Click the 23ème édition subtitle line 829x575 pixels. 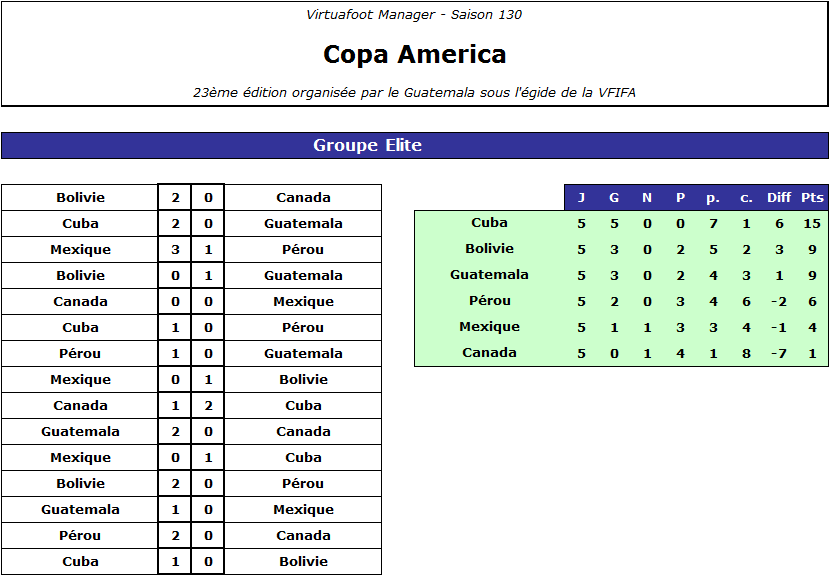pyautogui.click(x=414, y=93)
